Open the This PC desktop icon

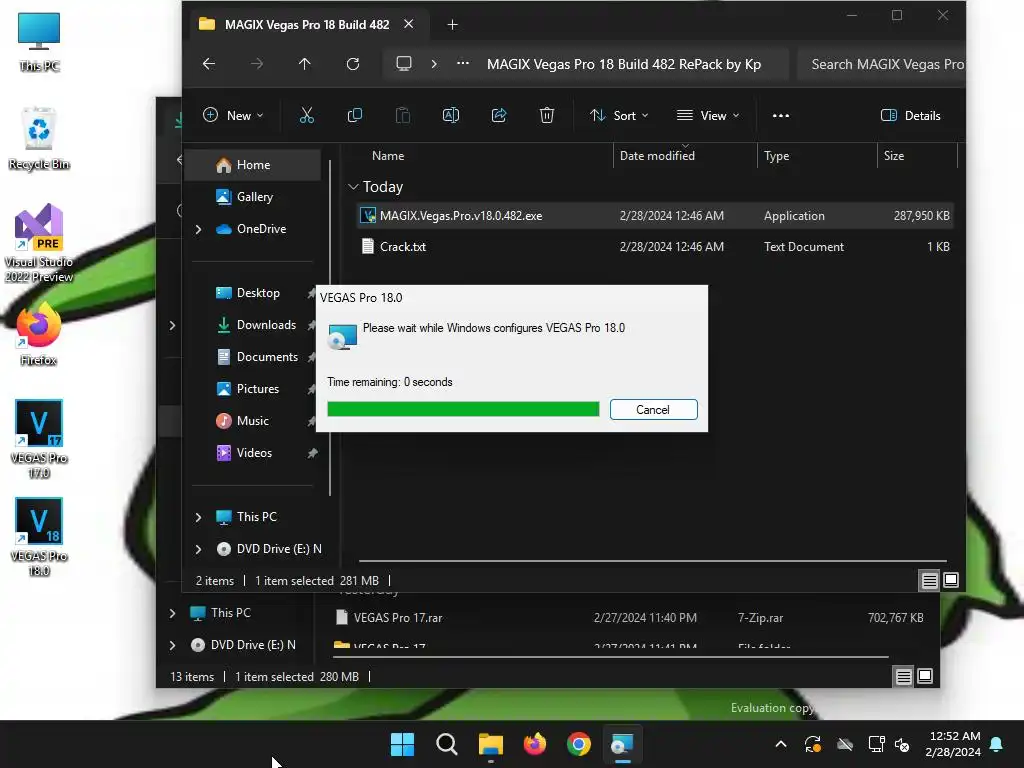(39, 41)
